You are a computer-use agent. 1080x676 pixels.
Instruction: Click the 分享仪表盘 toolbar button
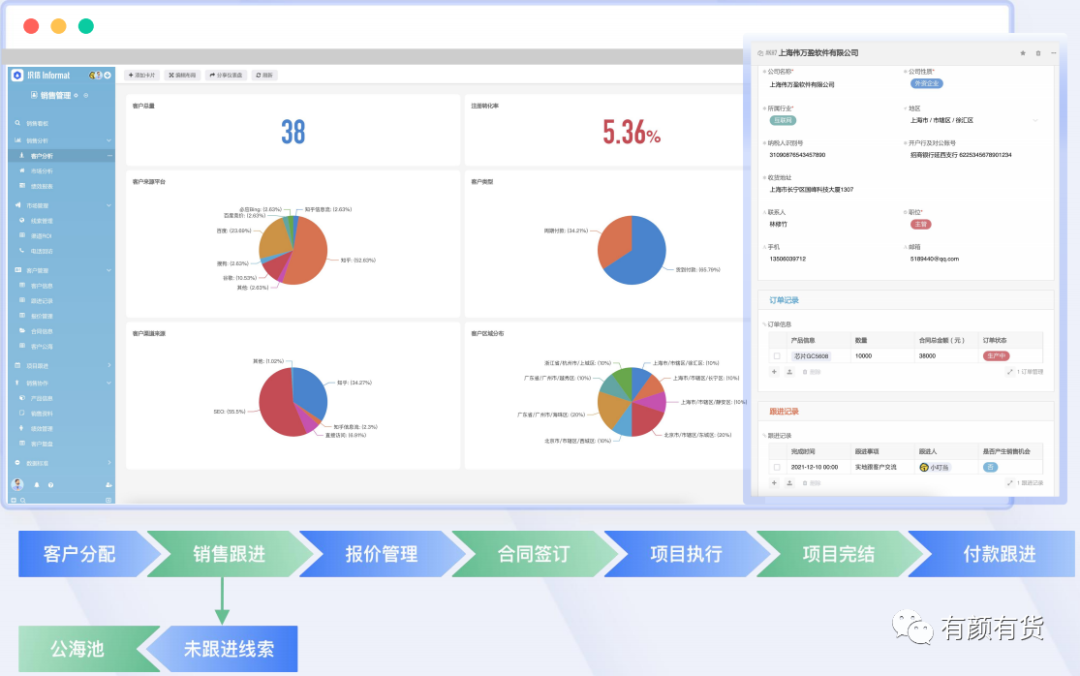226,75
